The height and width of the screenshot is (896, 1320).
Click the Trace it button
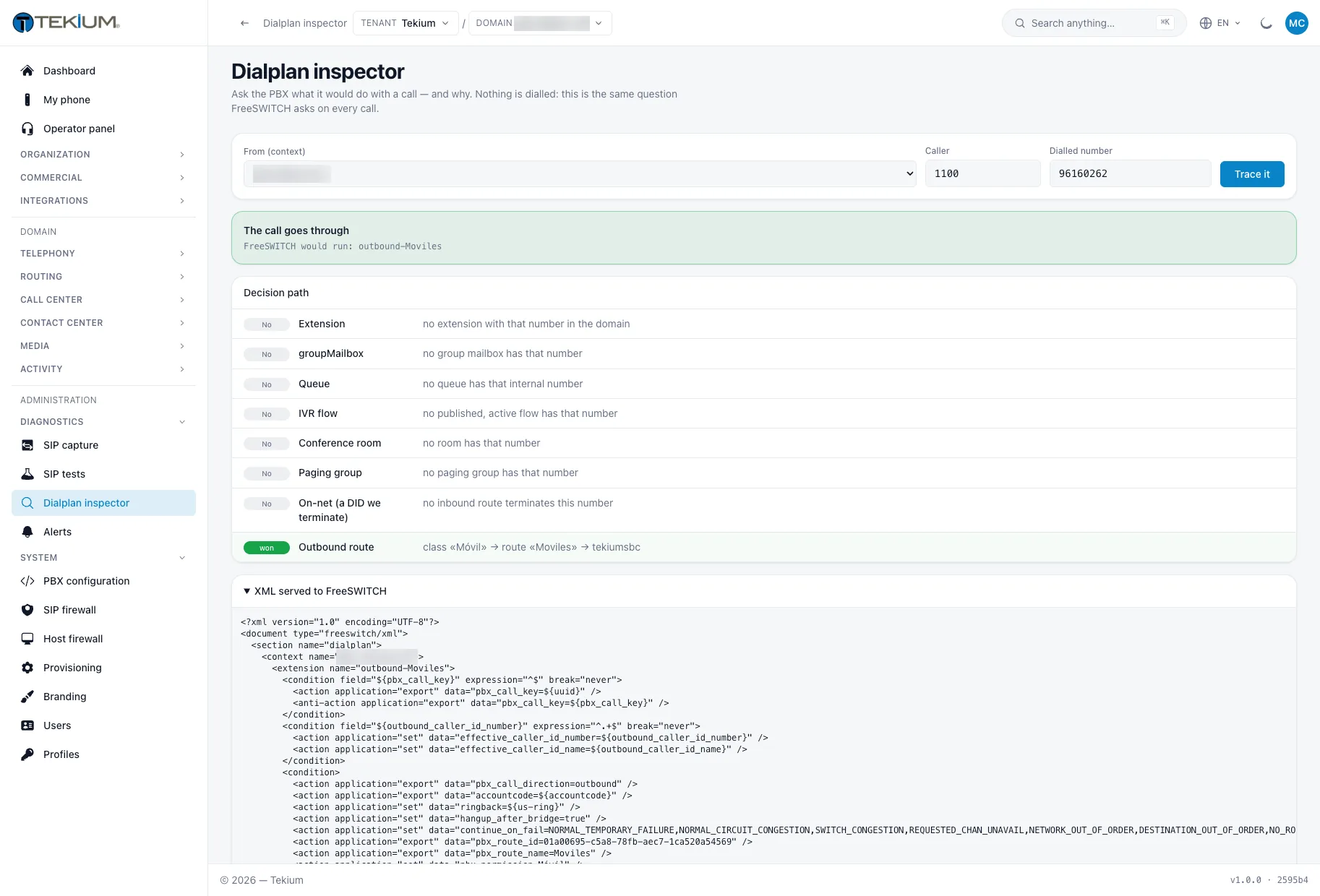1252,174
